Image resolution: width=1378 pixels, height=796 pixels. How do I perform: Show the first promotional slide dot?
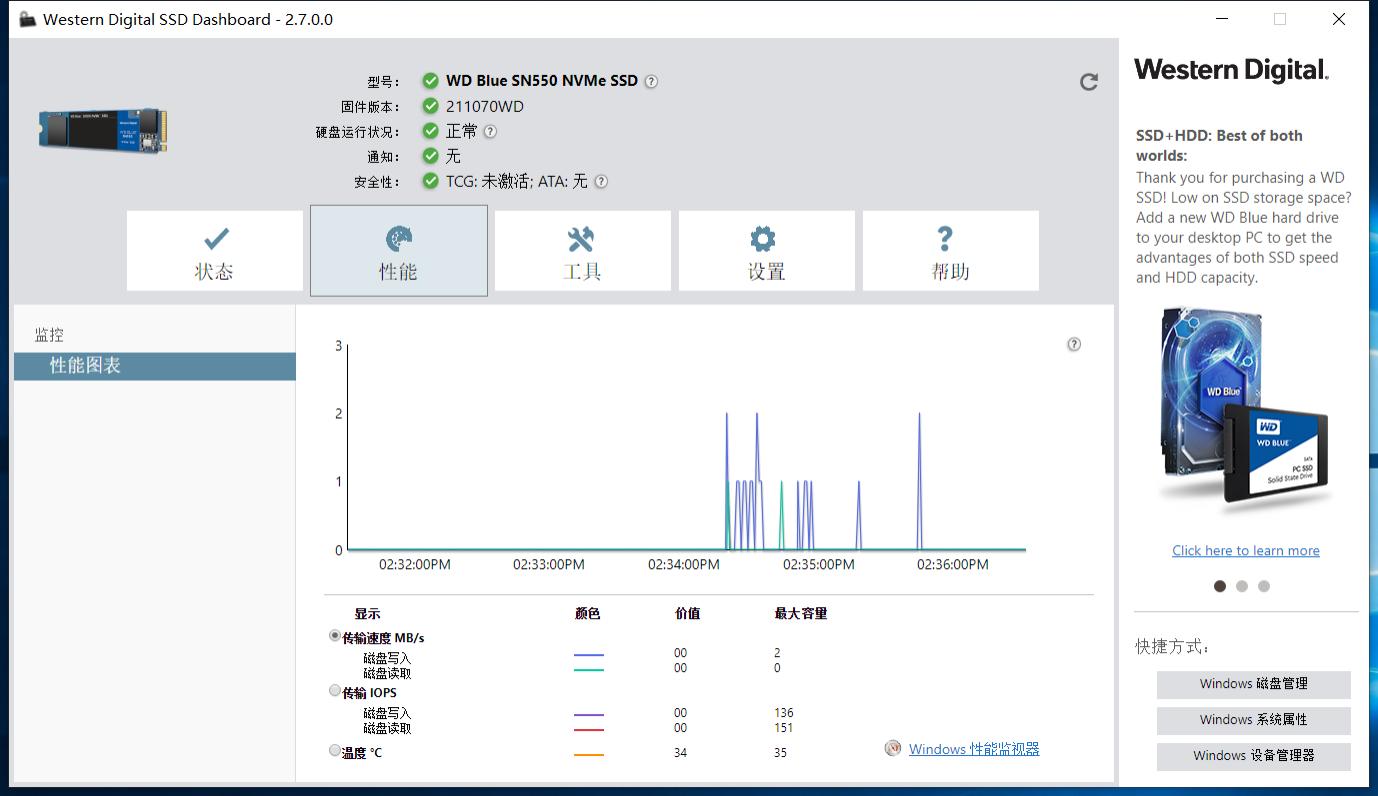click(x=1220, y=586)
